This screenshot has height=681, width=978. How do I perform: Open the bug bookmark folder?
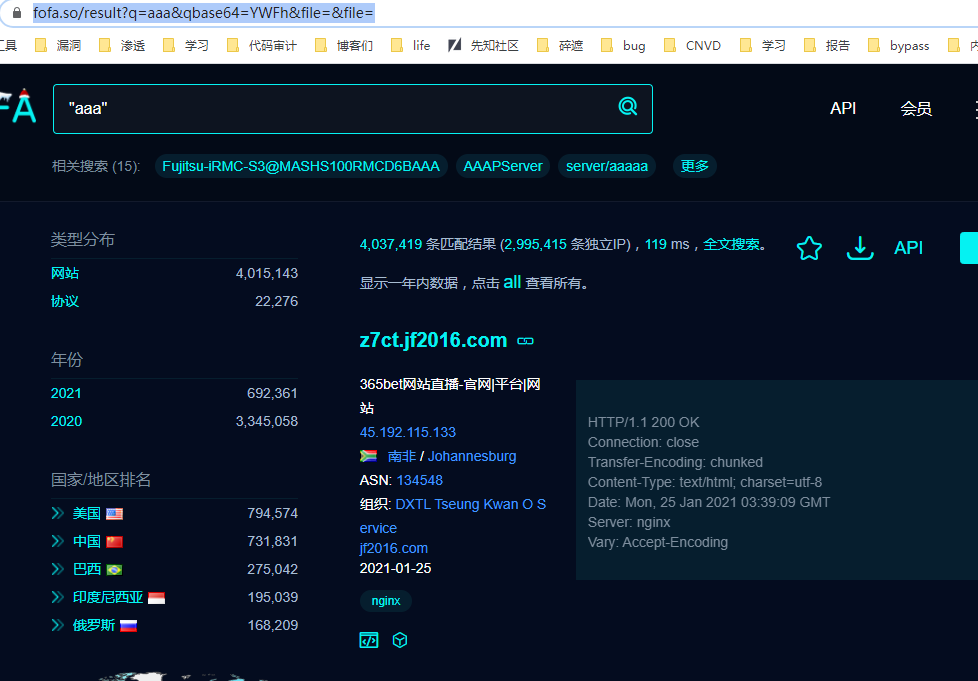click(x=623, y=46)
